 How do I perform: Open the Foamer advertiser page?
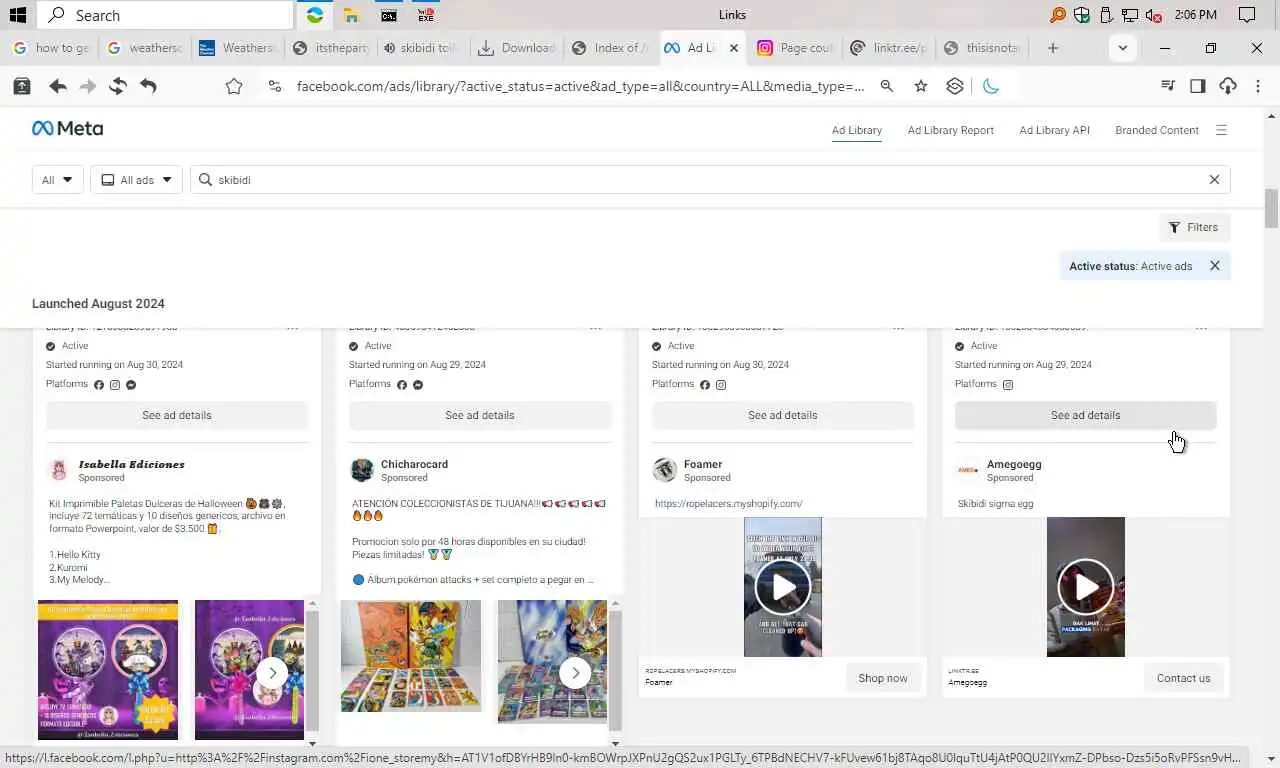click(x=703, y=464)
